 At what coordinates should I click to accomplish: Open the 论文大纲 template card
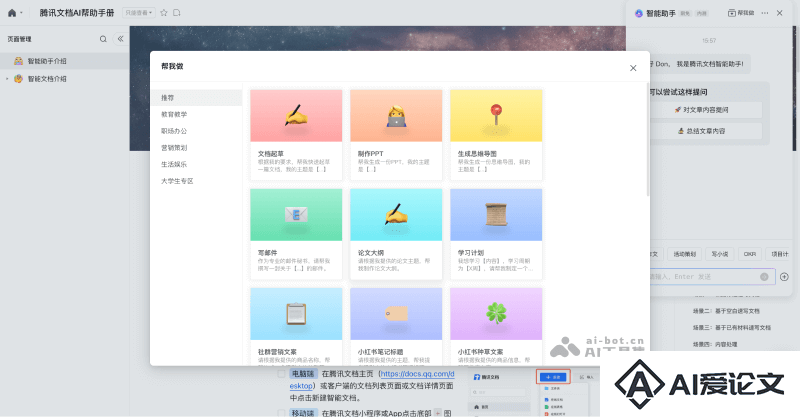[x=396, y=234]
